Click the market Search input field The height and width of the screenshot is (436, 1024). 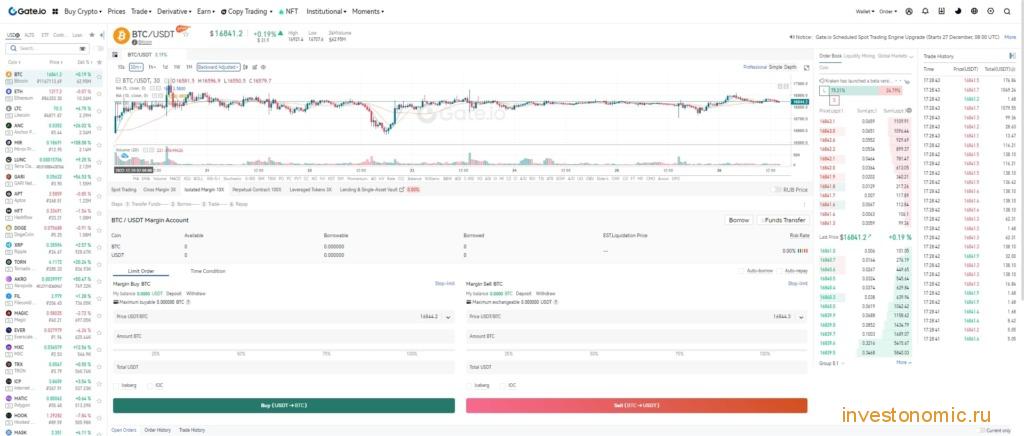(x=46, y=48)
